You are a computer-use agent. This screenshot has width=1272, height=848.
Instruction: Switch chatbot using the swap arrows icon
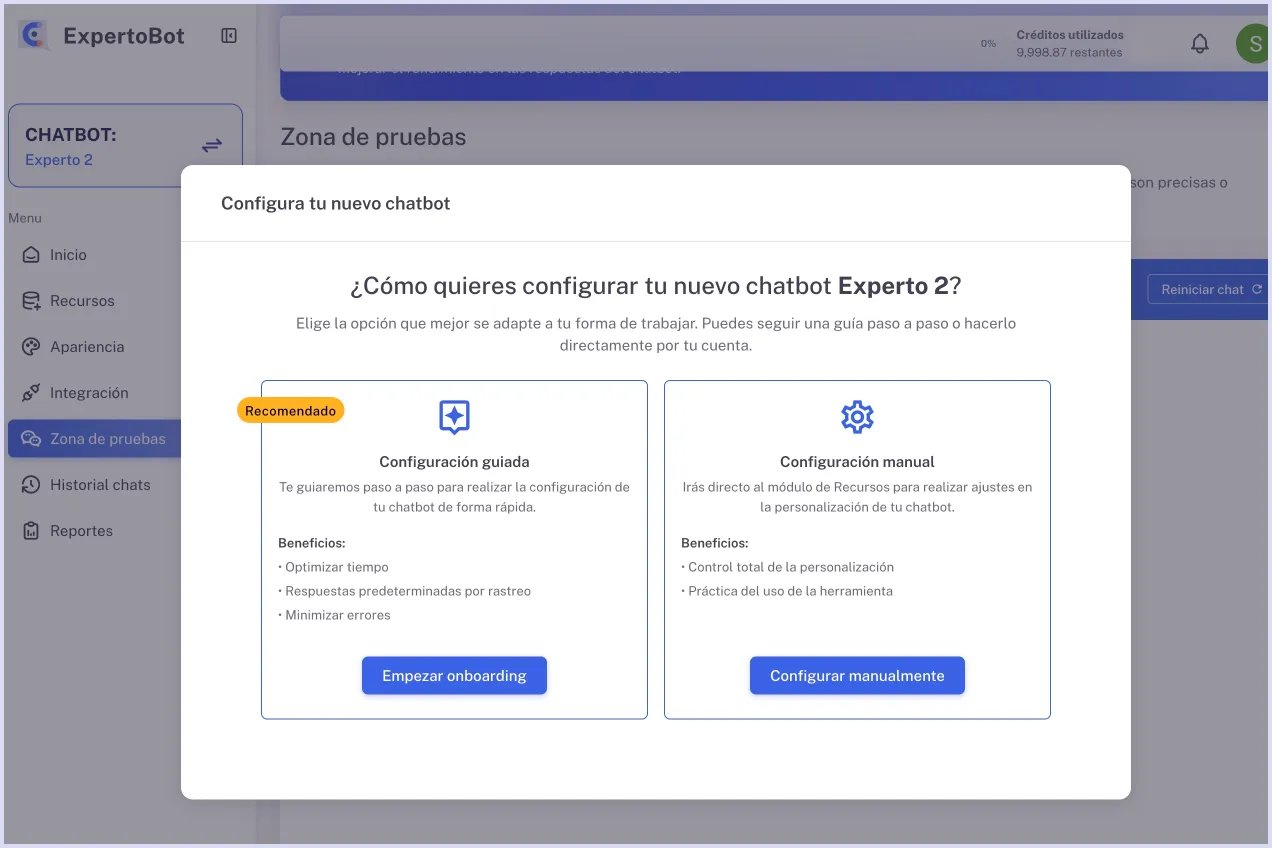(x=211, y=144)
